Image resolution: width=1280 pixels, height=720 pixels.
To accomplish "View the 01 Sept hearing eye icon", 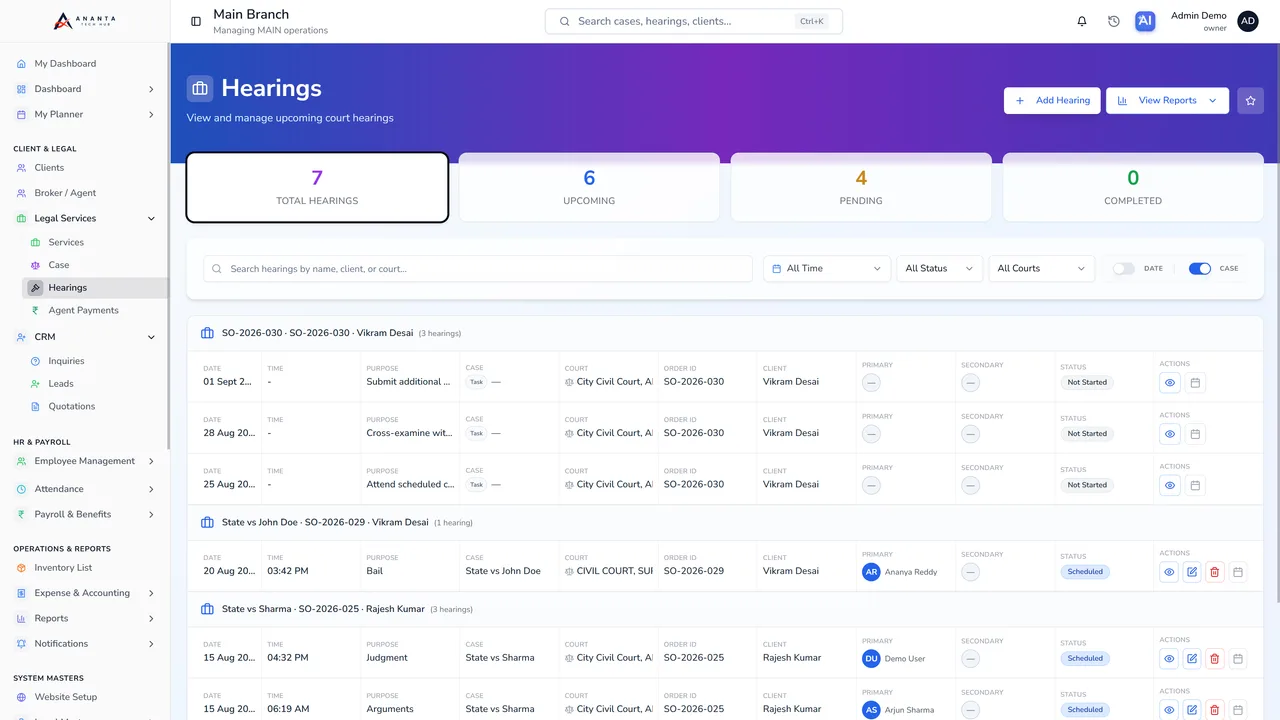I will point(1169,382).
